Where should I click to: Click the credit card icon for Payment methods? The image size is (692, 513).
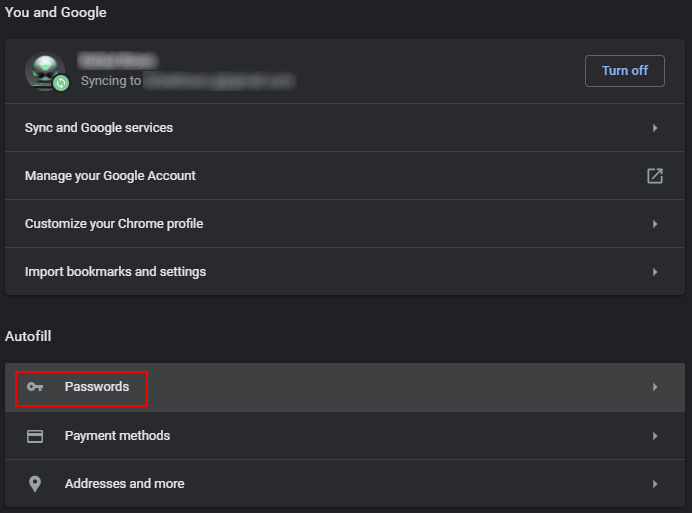click(35, 436)
